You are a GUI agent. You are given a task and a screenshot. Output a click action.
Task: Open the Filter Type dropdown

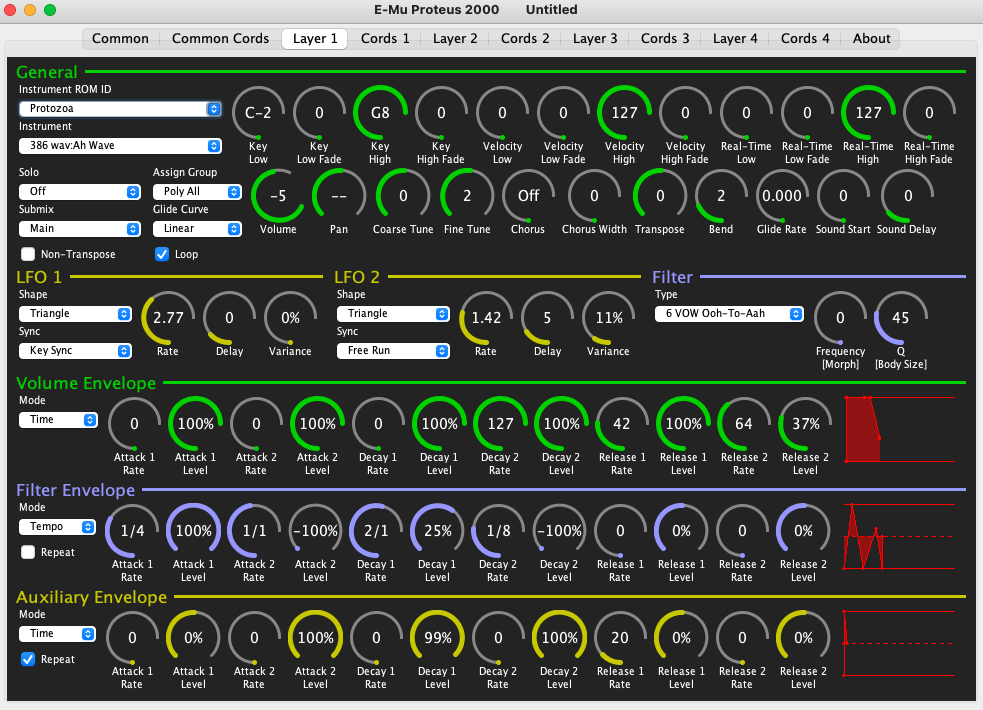(x=729, y=313)
